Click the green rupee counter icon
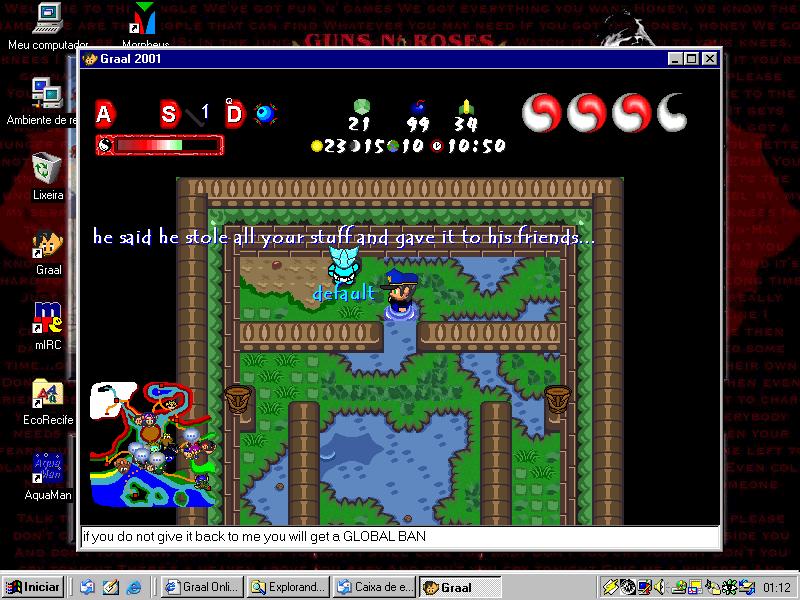 tap(361, 105)
